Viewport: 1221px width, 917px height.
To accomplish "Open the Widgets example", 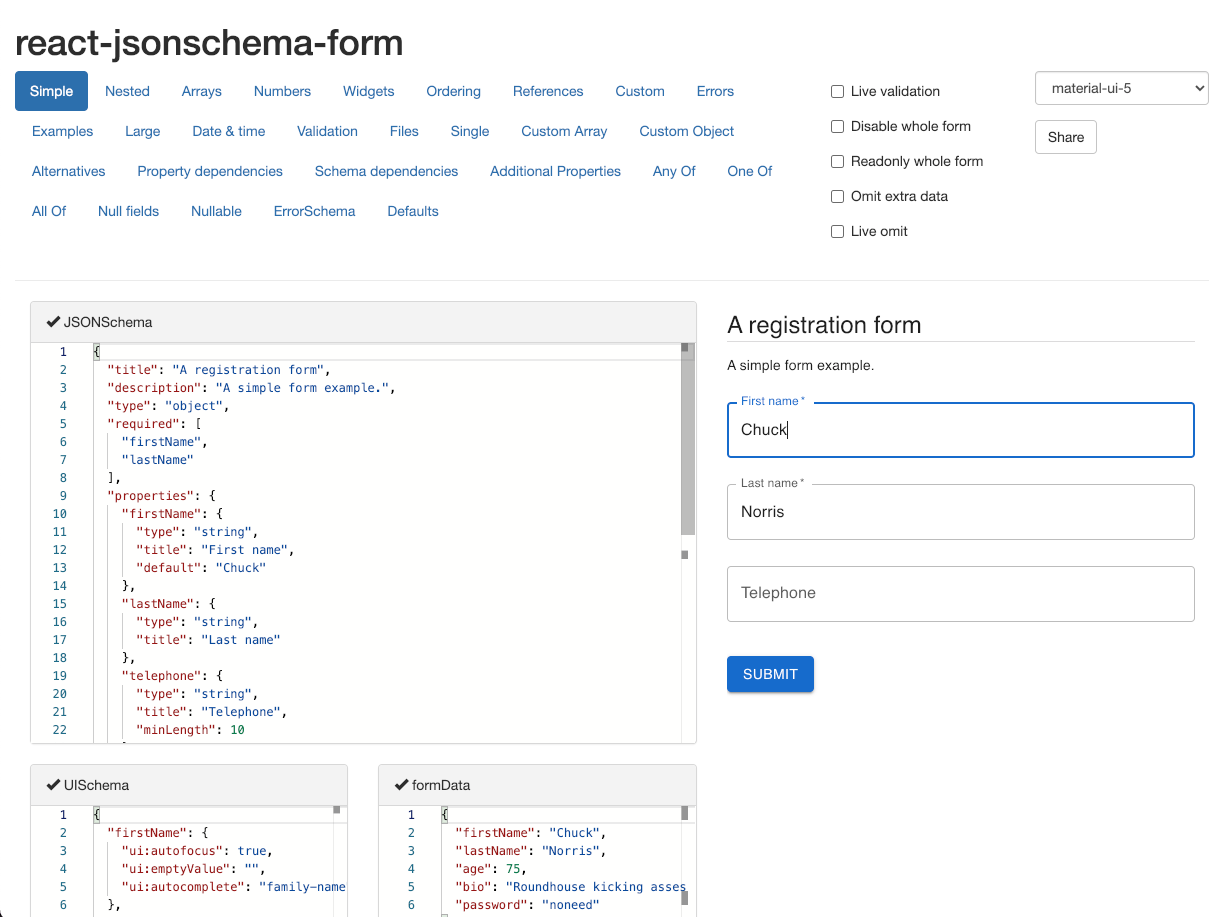I will pos(368,91).
